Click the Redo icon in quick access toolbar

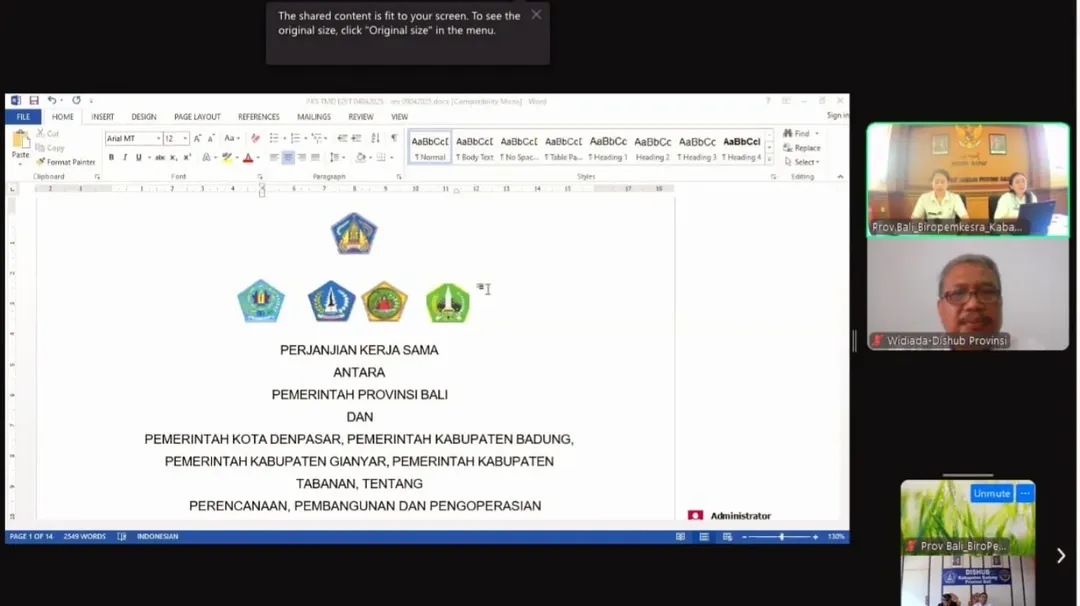point(76,101)
